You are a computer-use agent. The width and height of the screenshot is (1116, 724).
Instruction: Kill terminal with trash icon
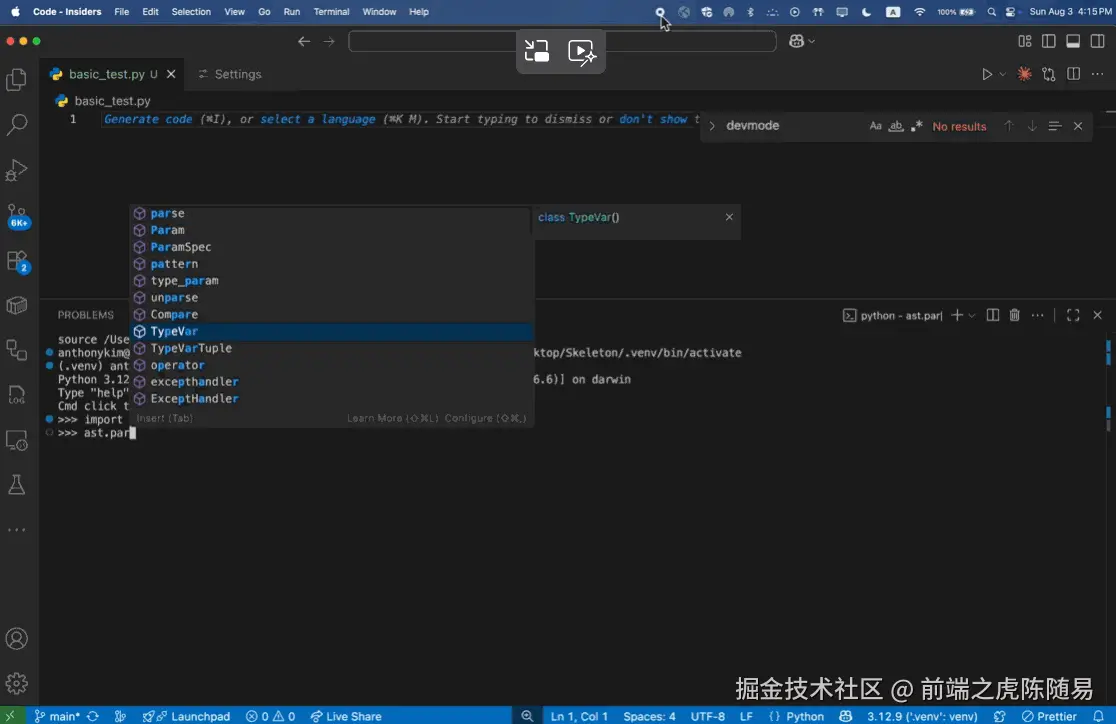point(1014,315)
